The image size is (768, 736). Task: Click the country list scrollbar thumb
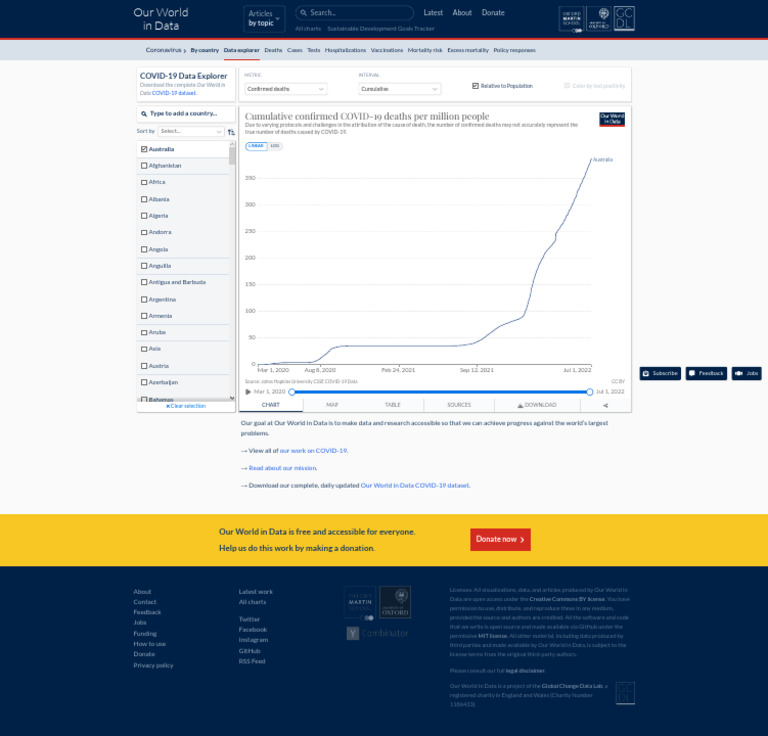(232, 156)
